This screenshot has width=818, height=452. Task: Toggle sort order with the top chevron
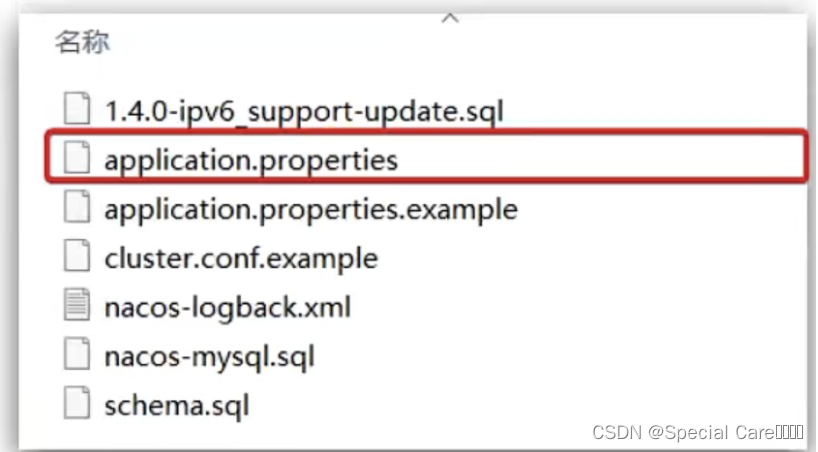450,18
